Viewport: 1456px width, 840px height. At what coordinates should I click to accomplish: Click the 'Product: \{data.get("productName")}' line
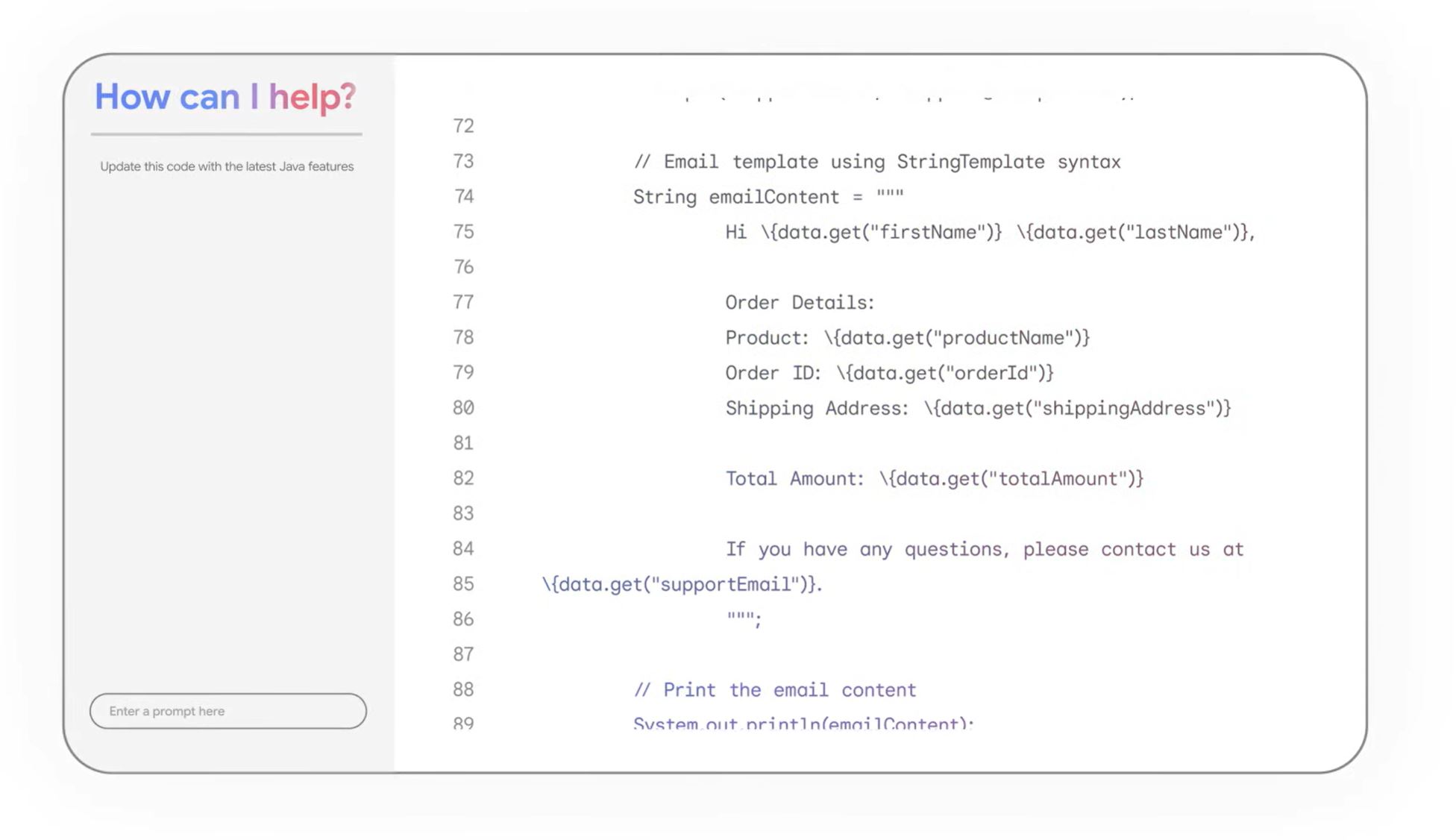click(x=908, y=338)
